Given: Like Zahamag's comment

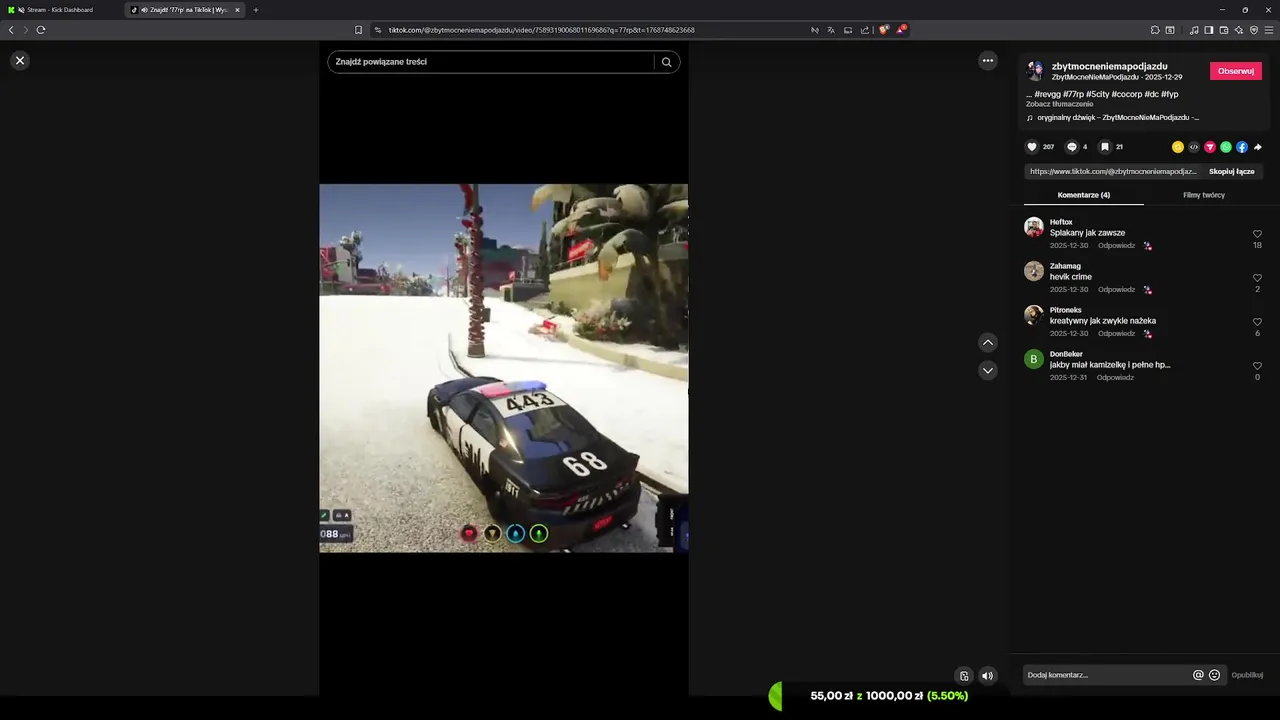Looking at the screenshot, I should tap(1257, 278).
